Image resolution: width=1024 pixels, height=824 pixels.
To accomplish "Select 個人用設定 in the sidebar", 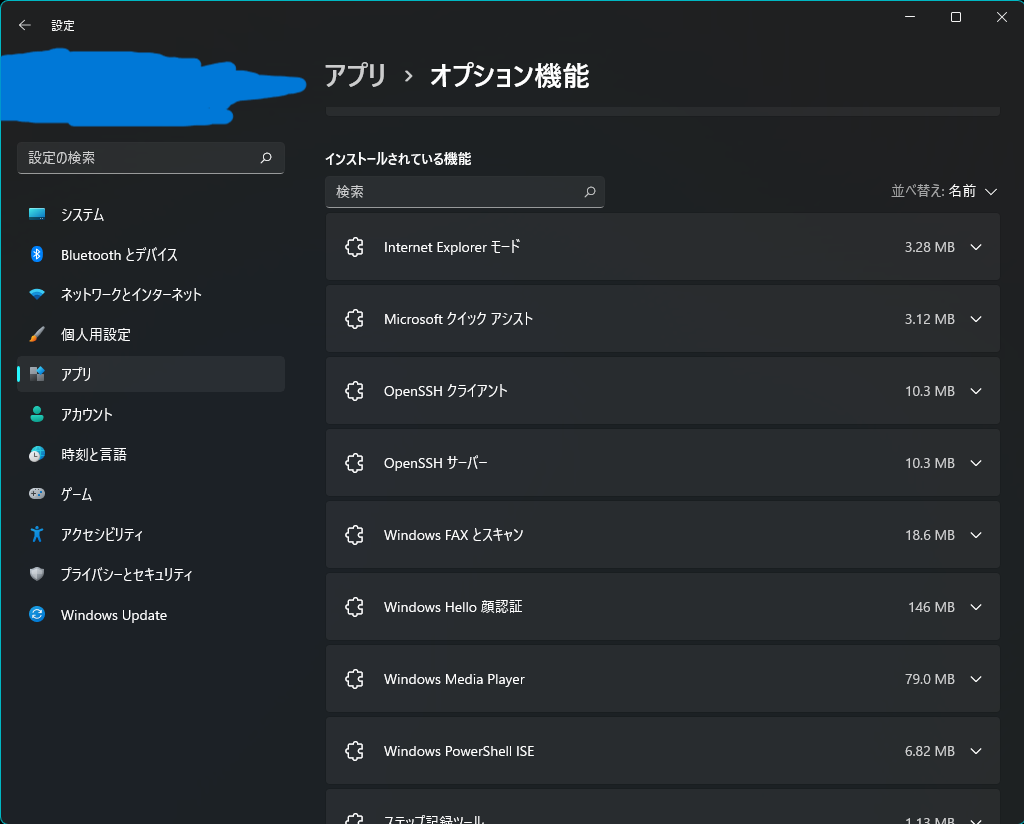I will point(151,334).
